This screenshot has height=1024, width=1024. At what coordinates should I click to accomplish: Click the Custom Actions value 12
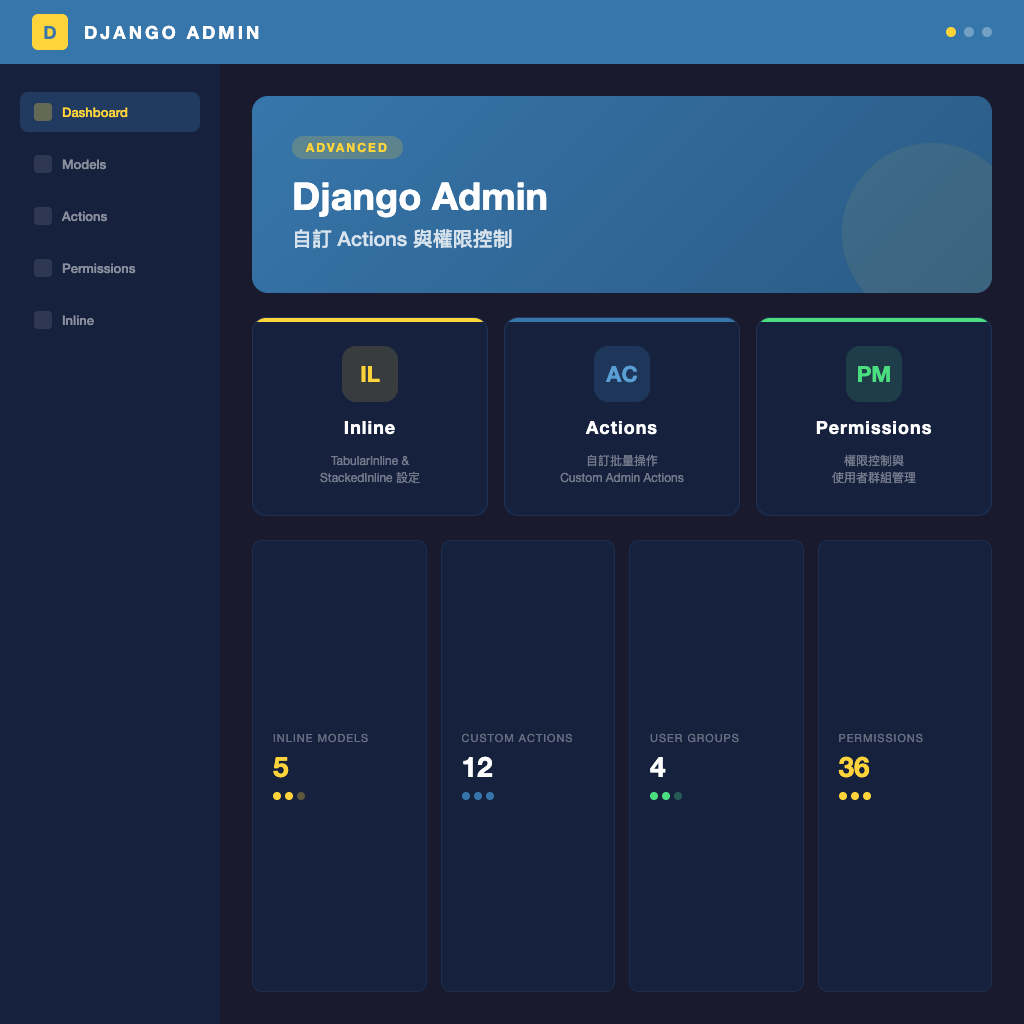tap(477, 767)
